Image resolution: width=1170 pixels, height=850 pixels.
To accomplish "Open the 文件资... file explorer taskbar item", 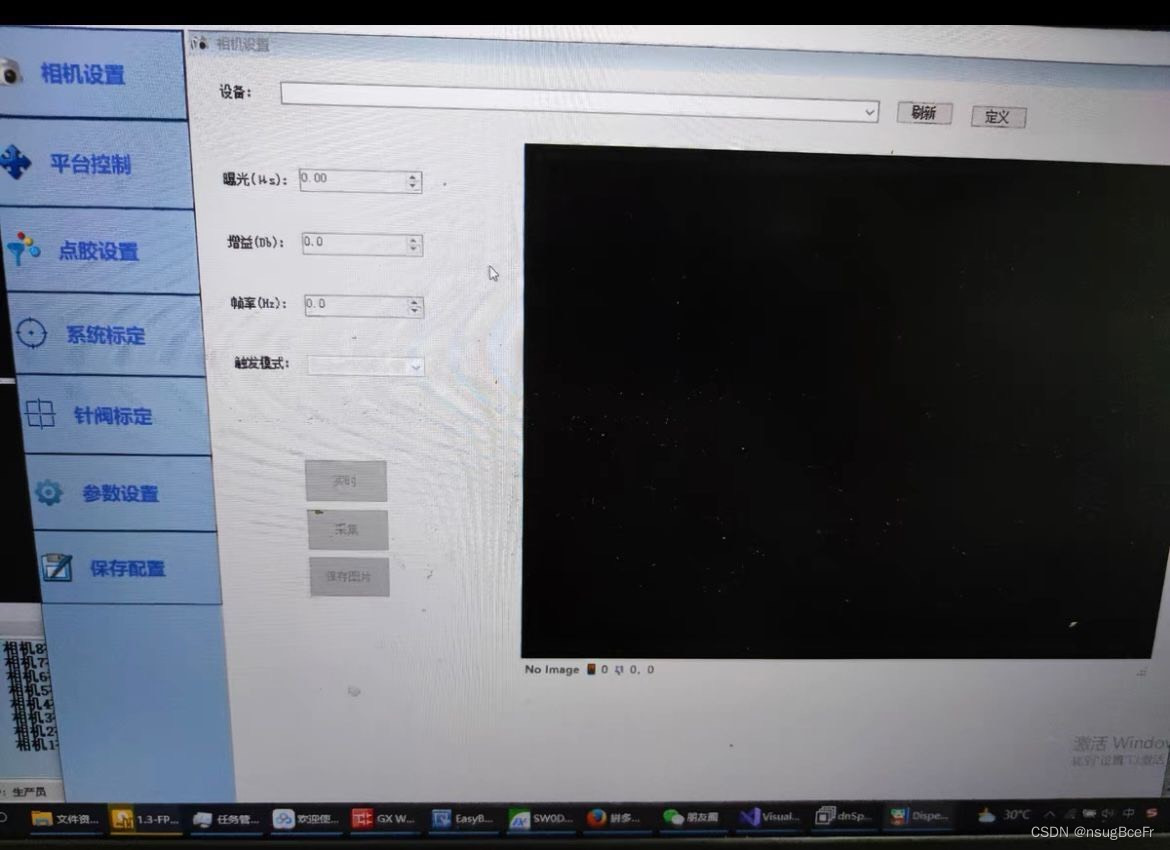I will pyautogui.click(x=66, y=819).
